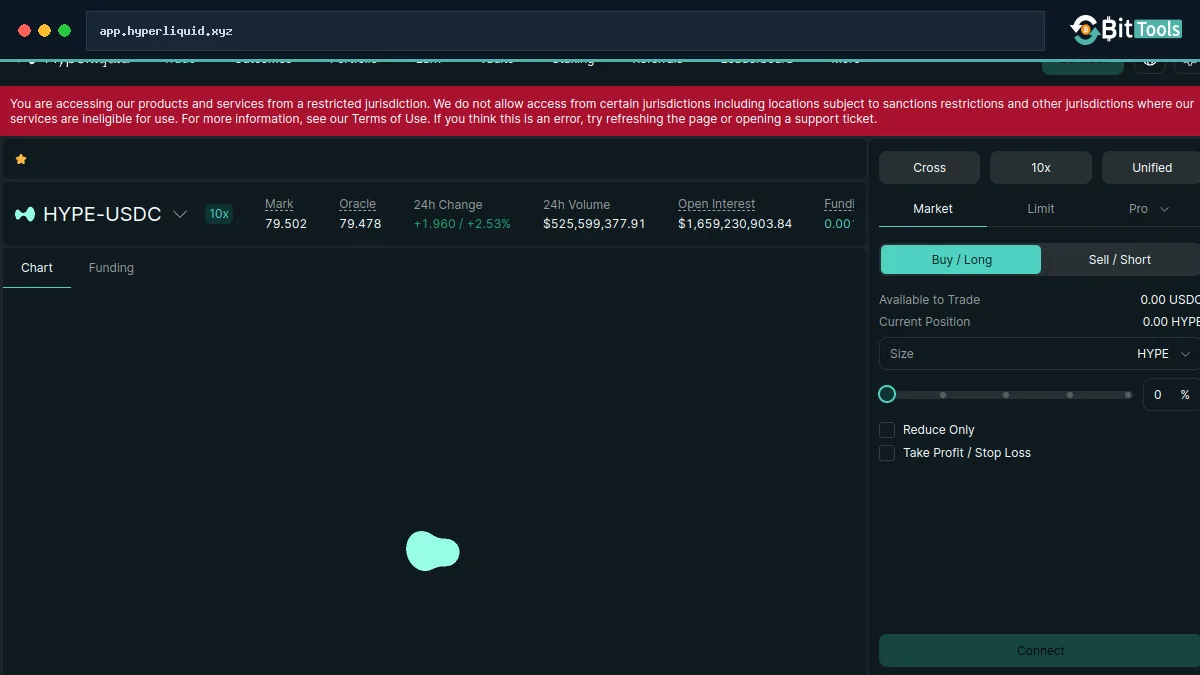Click the Mark value 79.502
Screen dimensions: 1200x675
click(286, 224)
